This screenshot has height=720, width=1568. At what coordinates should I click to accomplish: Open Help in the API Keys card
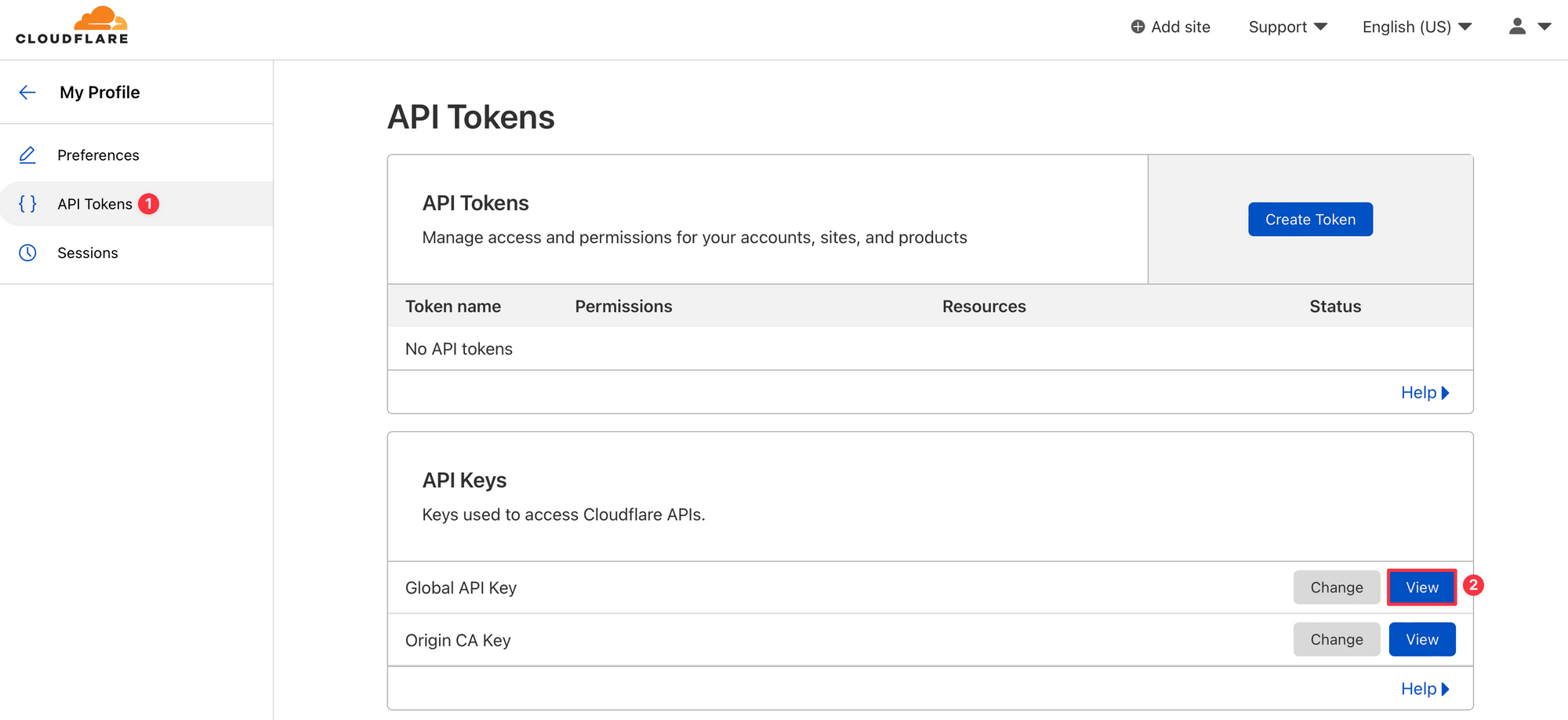pos(1425,689)
